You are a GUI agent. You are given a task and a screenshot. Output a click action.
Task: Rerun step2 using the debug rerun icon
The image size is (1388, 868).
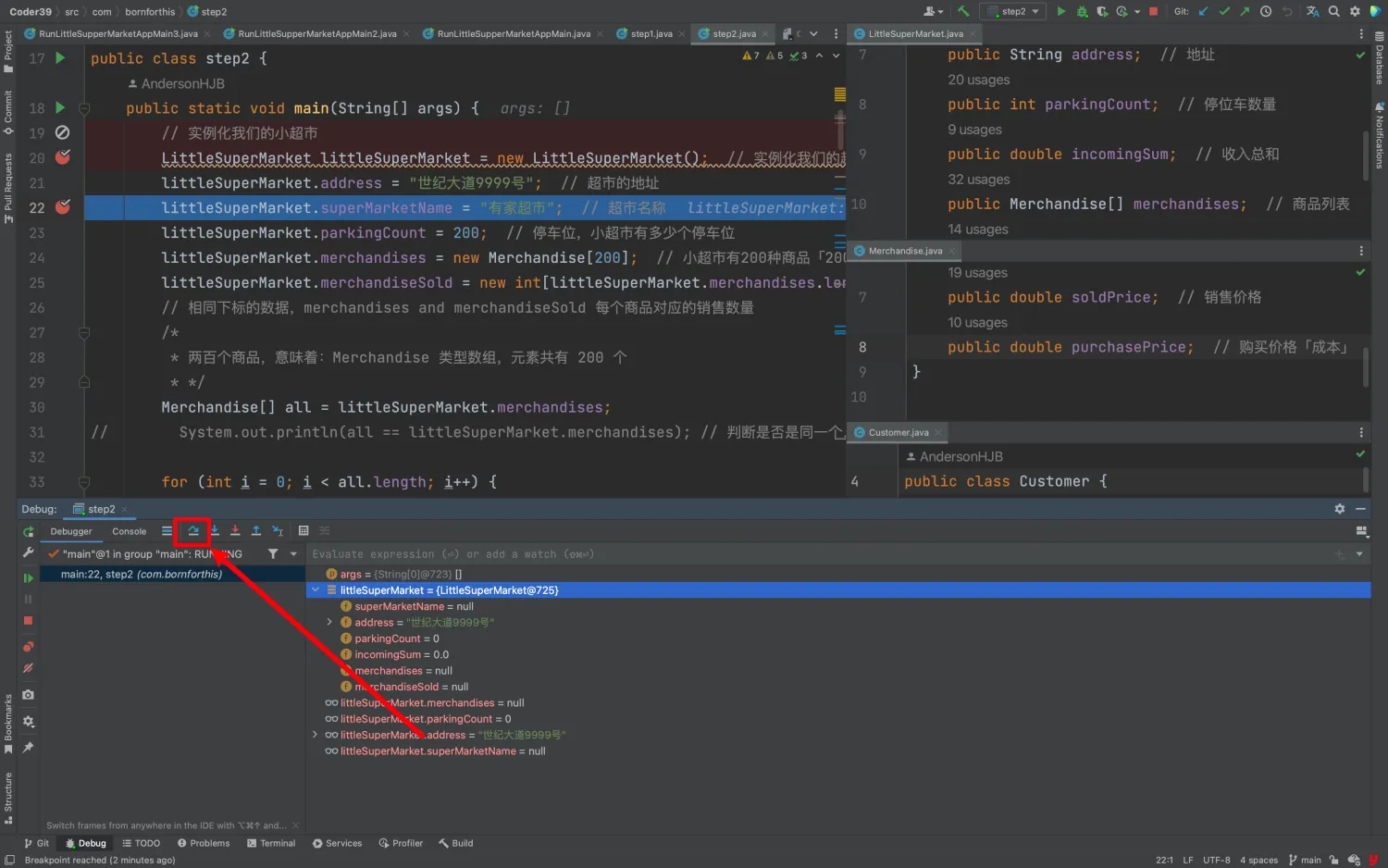point(29,532)
